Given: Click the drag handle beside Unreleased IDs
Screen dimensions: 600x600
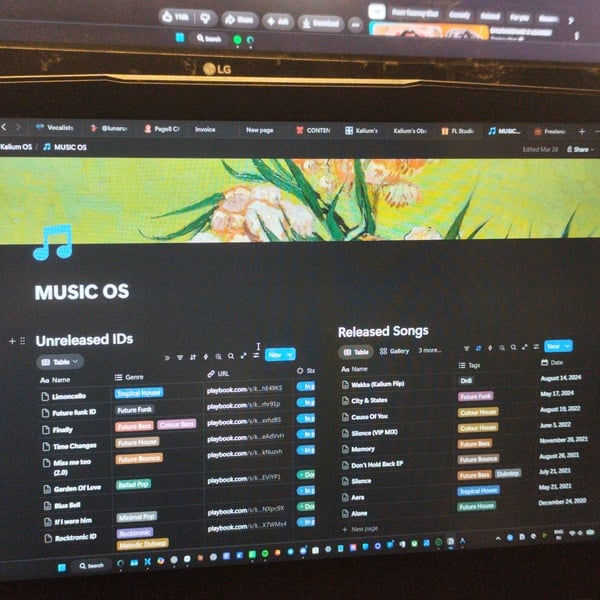Looking at the screenshot, I should pos(23,340).
